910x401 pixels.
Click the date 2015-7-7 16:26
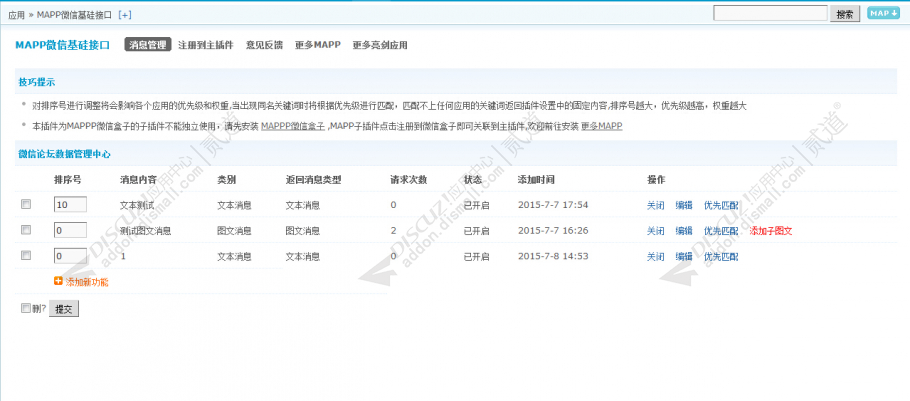tap(553, 230)
